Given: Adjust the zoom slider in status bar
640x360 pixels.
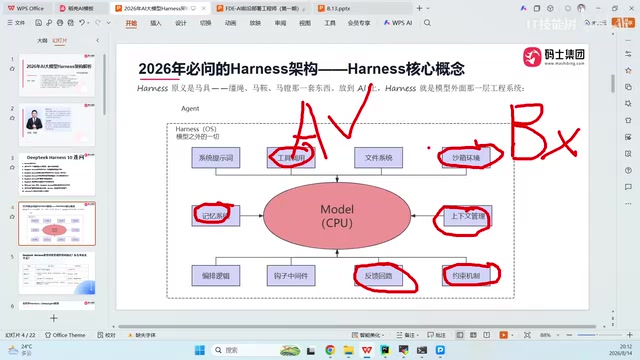Looking at the screenshot, I should 599,335.
